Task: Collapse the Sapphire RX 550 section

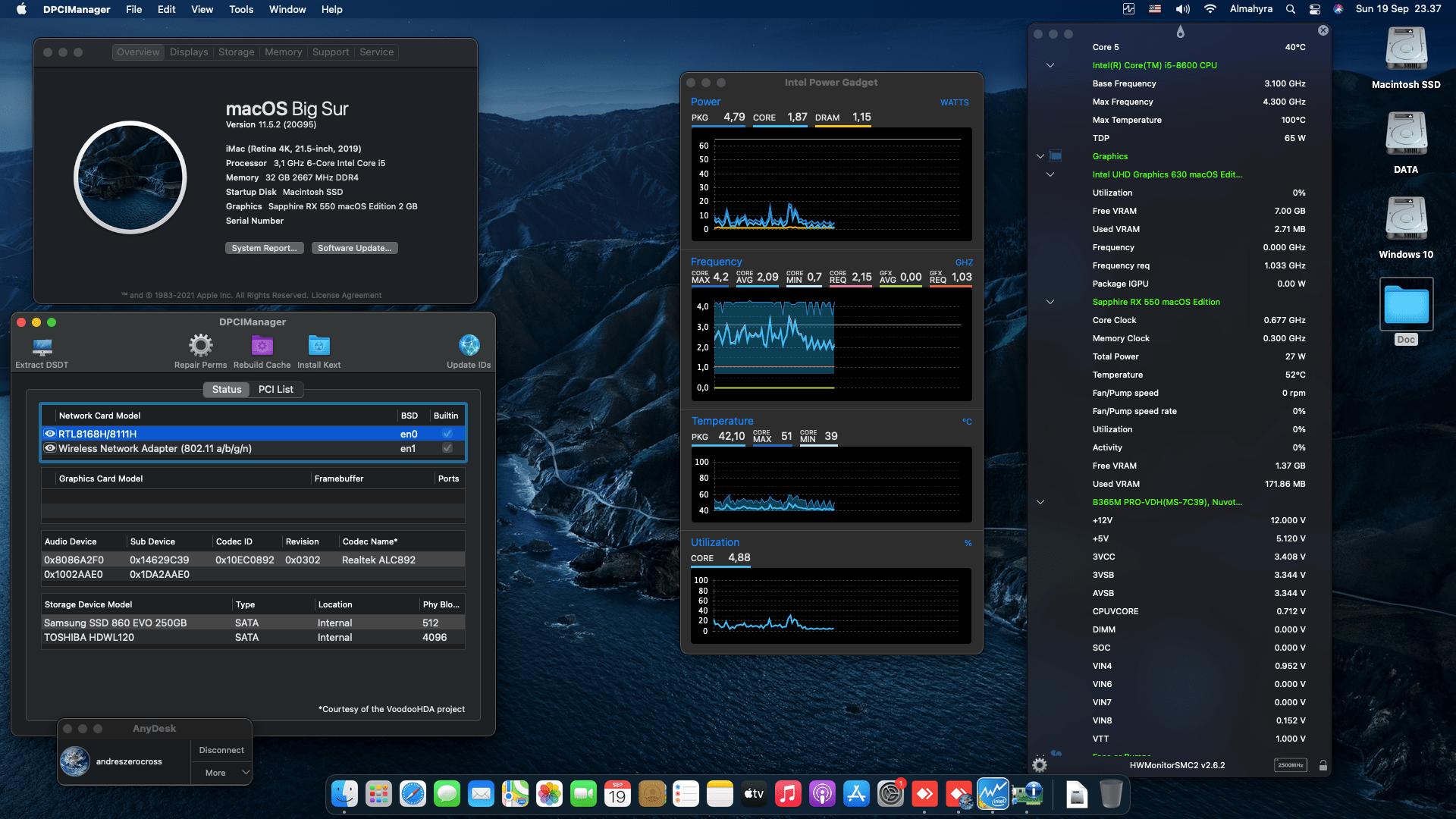Action: click(1050, 302)
